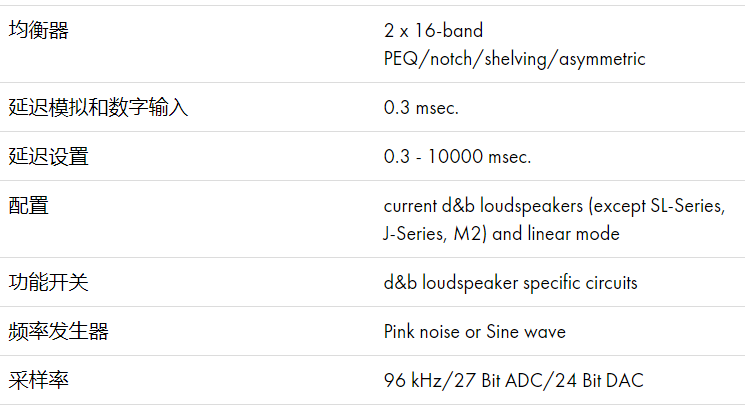The image size is (745, 410).
Task: Select the 延迟设置 row label
Action: (x=49, y=156)
